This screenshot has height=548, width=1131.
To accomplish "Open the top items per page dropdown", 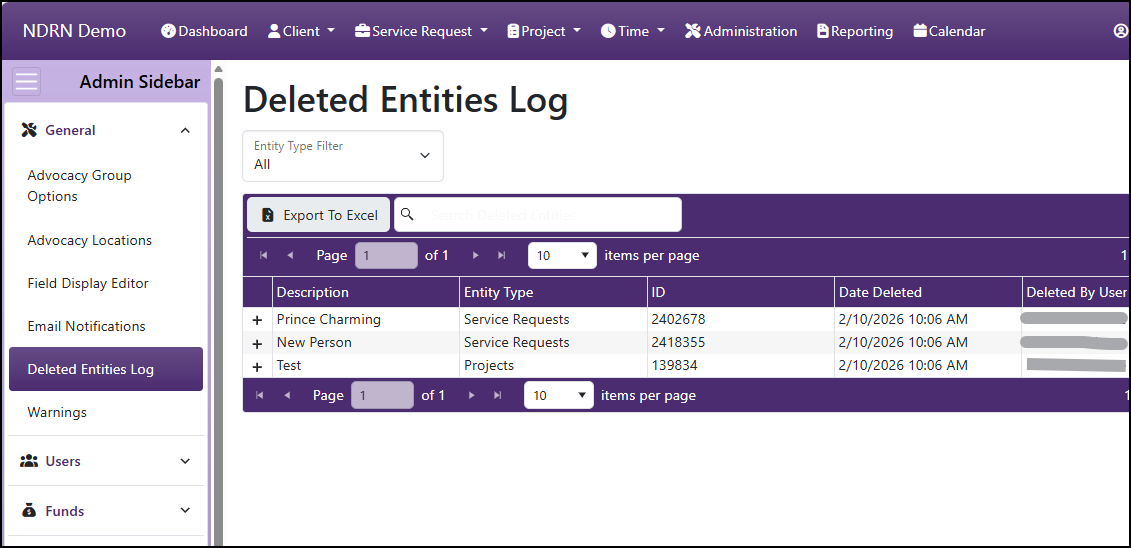I will click(563, 255).
